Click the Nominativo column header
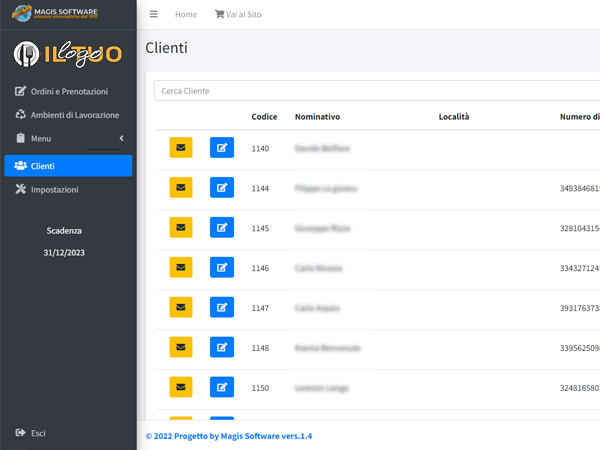 coord(317,117)
